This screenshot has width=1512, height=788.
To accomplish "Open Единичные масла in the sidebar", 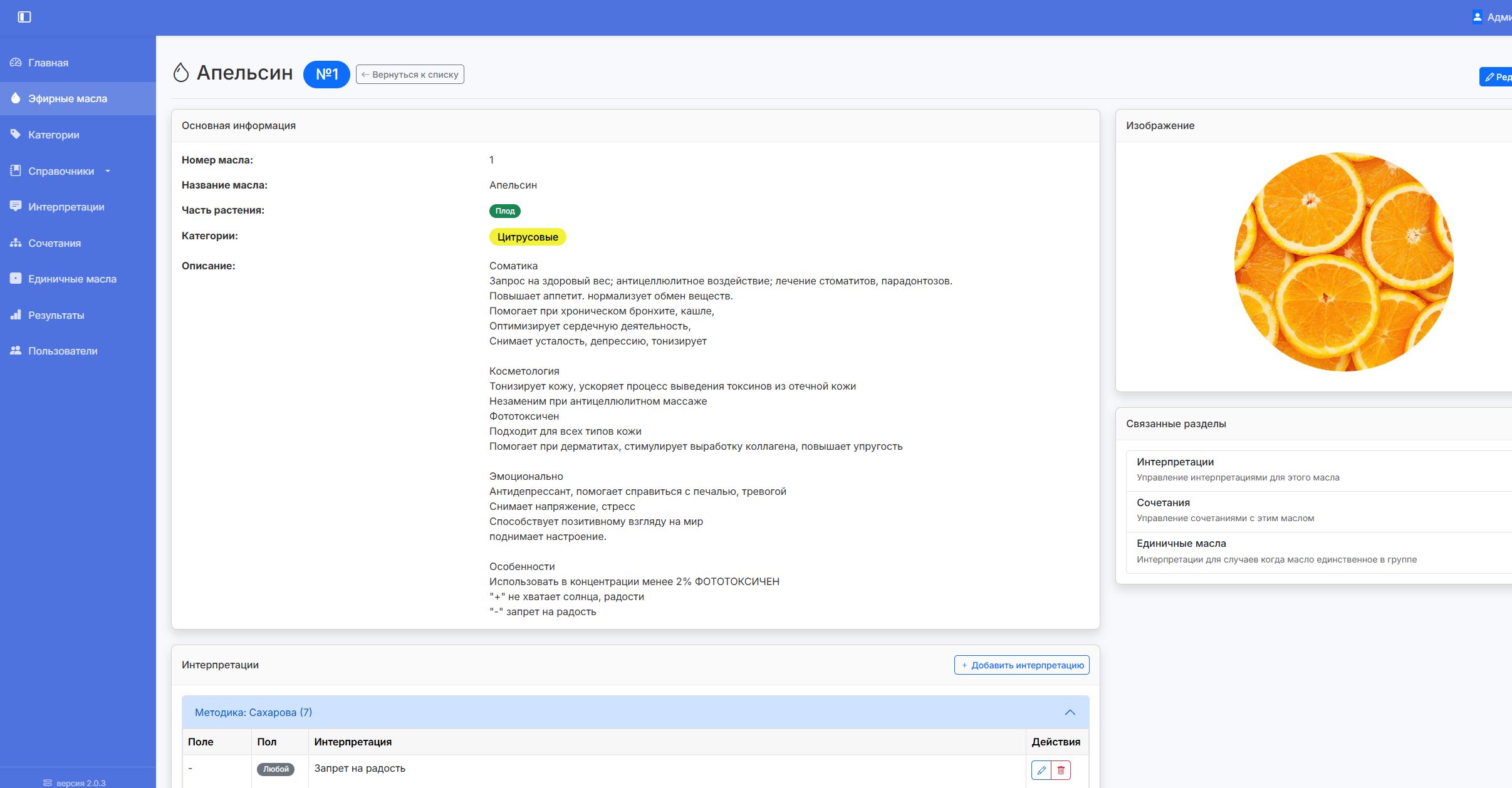I will 72,279.
